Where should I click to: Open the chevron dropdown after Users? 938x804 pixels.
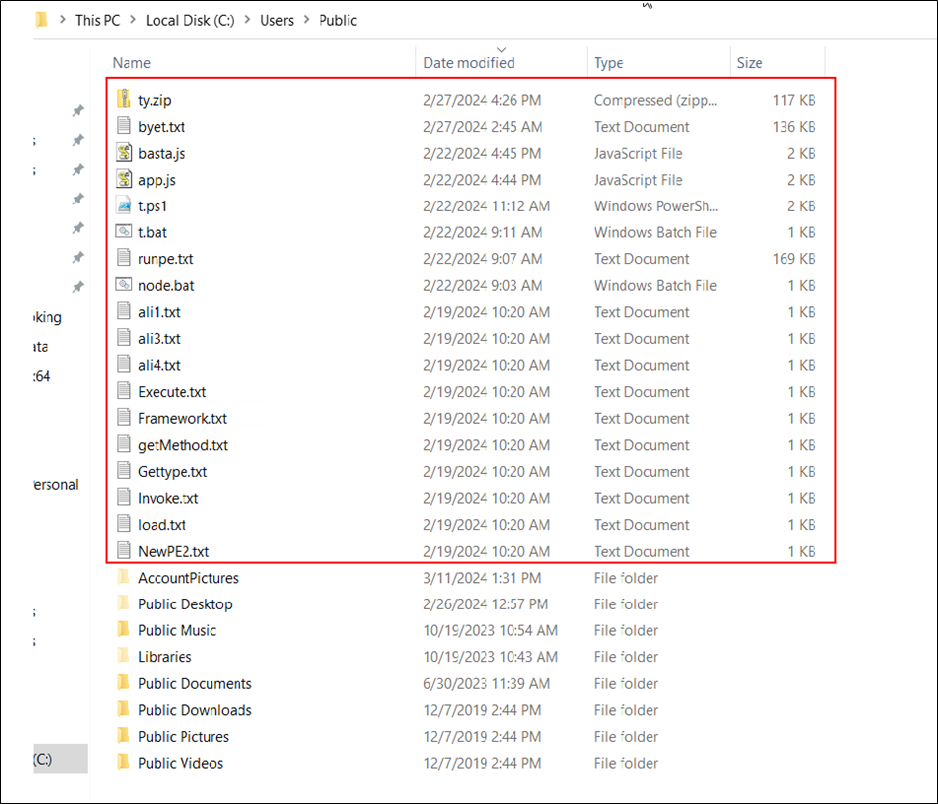tap(306, 20)
